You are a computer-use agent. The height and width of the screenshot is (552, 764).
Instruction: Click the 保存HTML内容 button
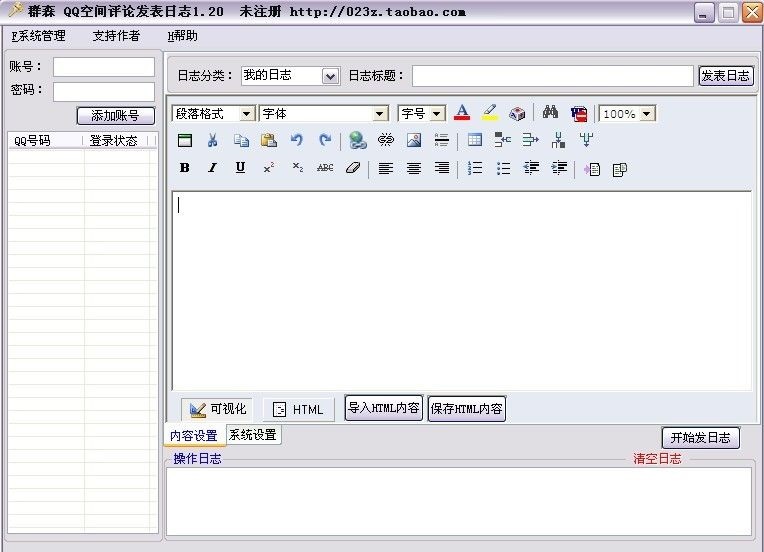[467, 408]
